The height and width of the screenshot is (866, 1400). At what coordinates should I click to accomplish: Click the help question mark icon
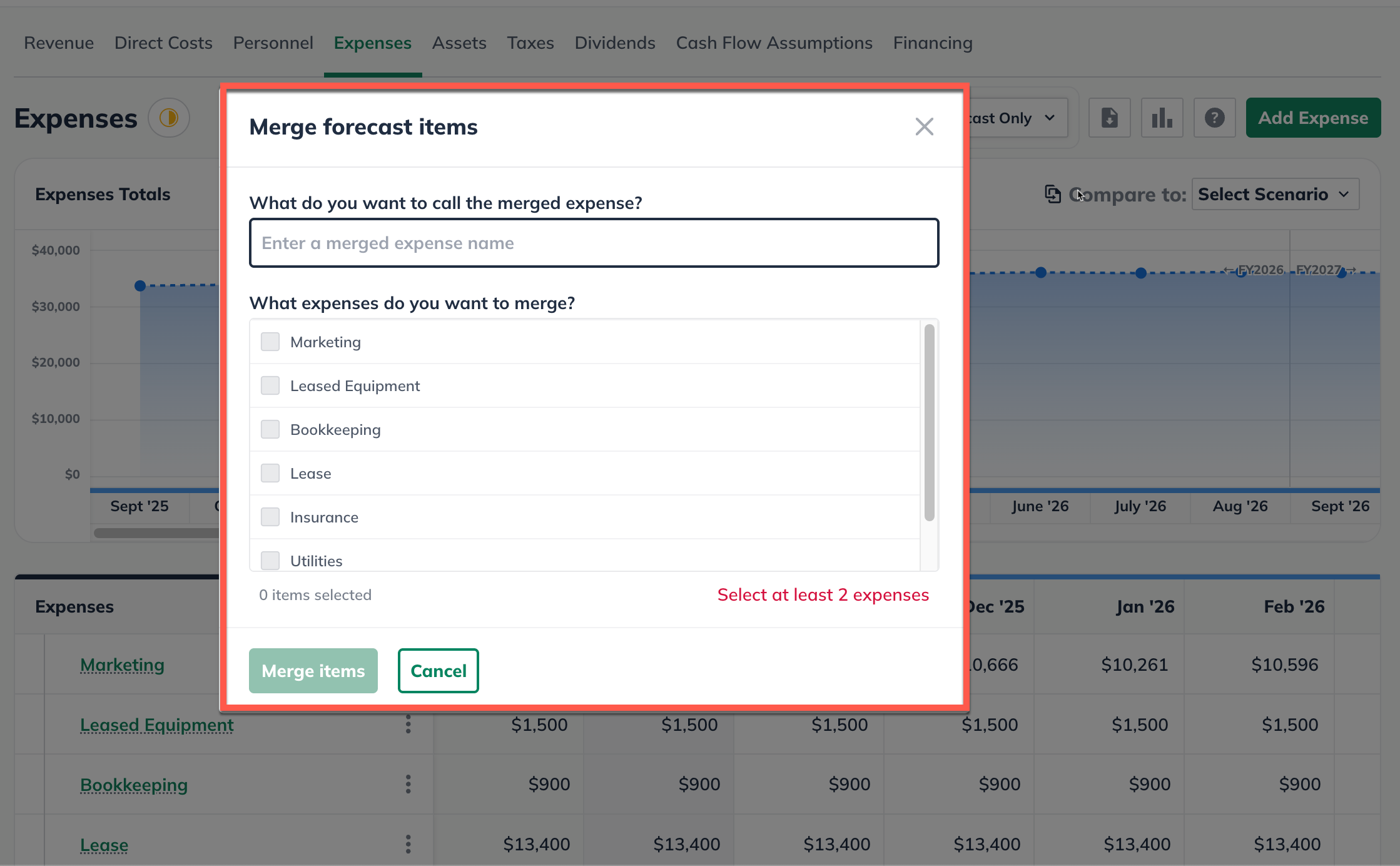(1214, 118)
